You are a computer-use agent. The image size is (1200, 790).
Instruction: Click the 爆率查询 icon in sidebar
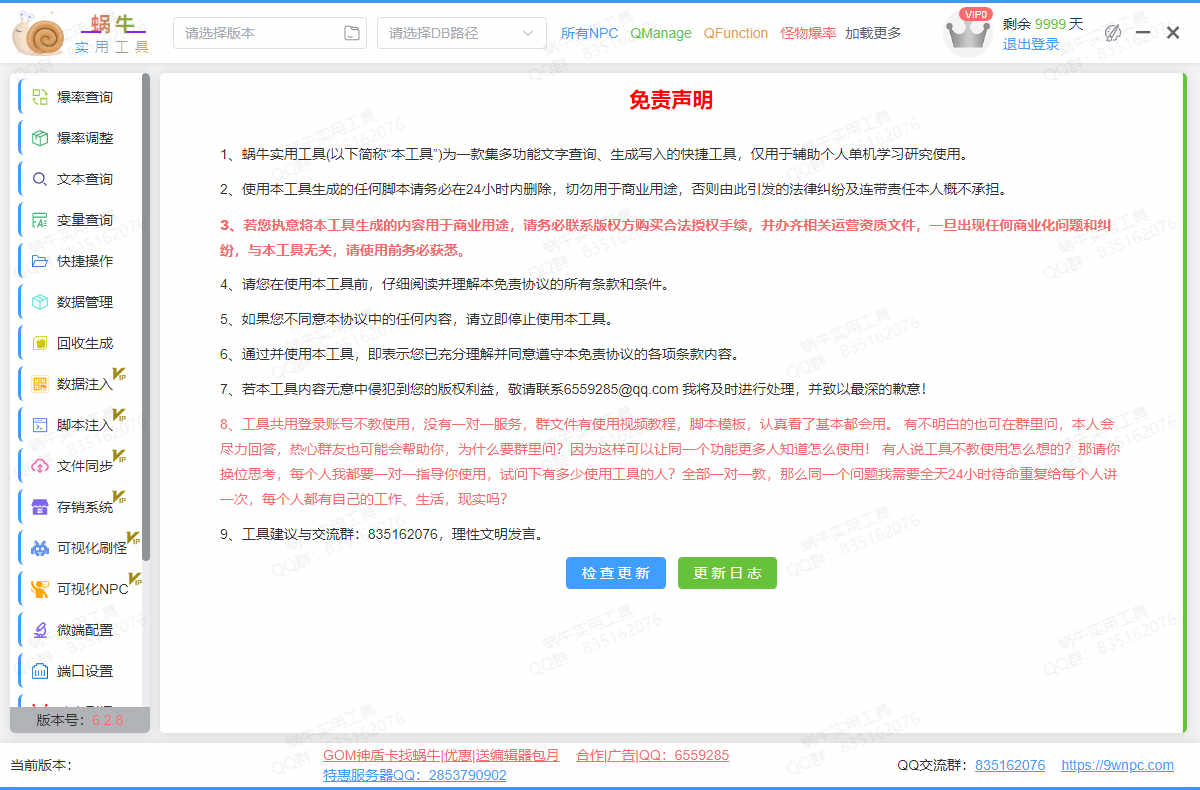click(40, 97)
